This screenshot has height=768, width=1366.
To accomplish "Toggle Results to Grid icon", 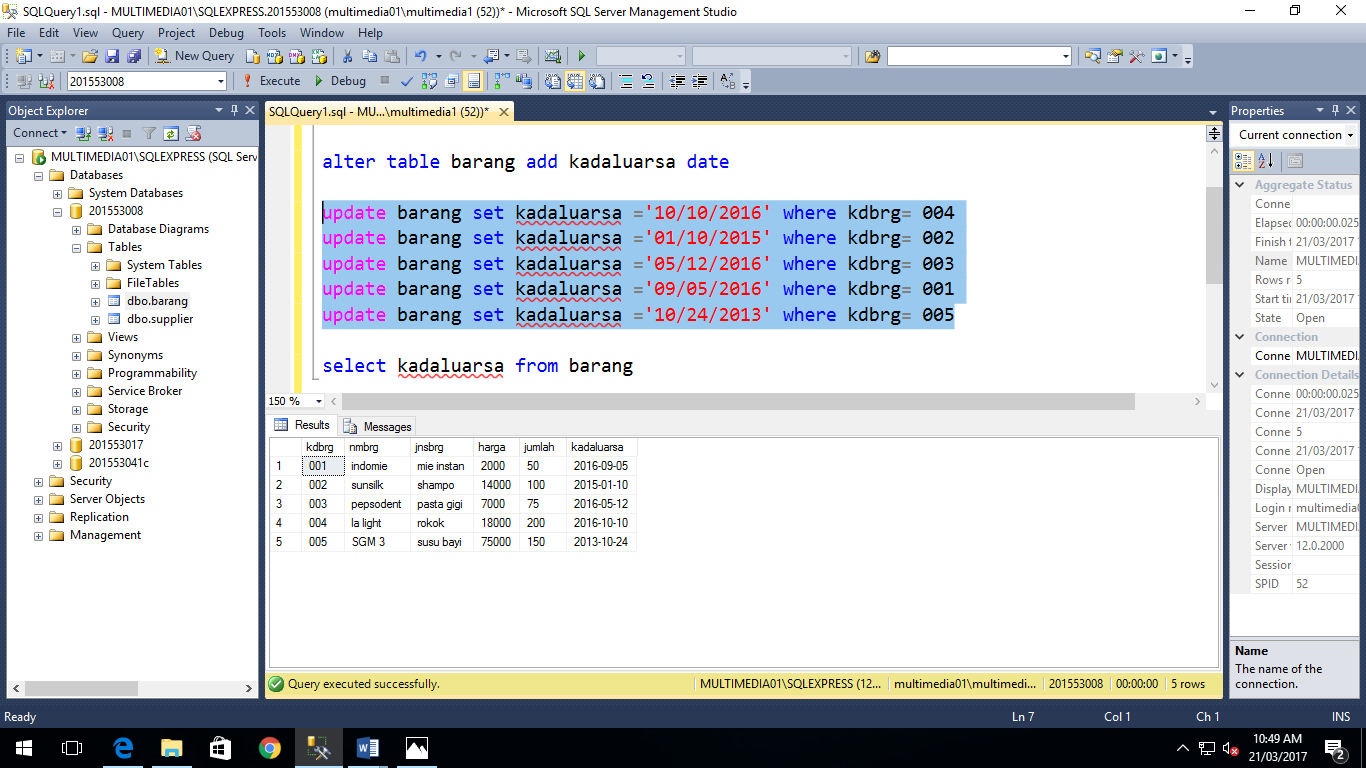I will click(x=575, y=81).
